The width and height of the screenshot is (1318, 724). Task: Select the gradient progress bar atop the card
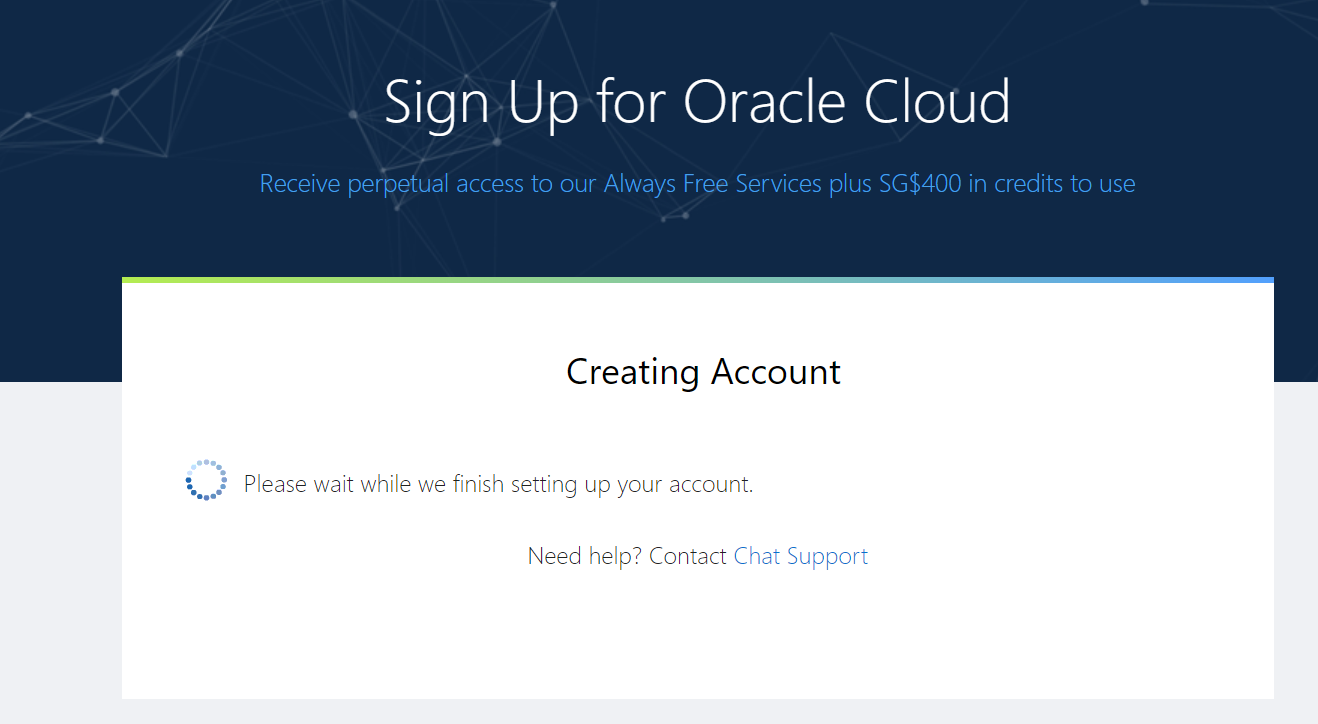698,279
